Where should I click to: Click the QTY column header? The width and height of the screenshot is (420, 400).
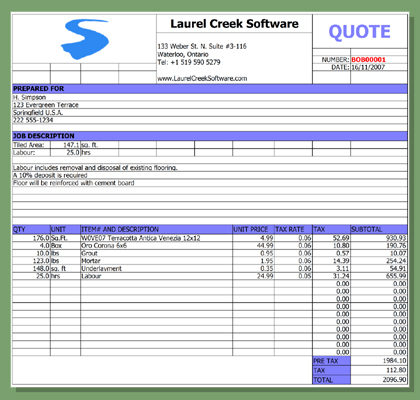[31, 229]
